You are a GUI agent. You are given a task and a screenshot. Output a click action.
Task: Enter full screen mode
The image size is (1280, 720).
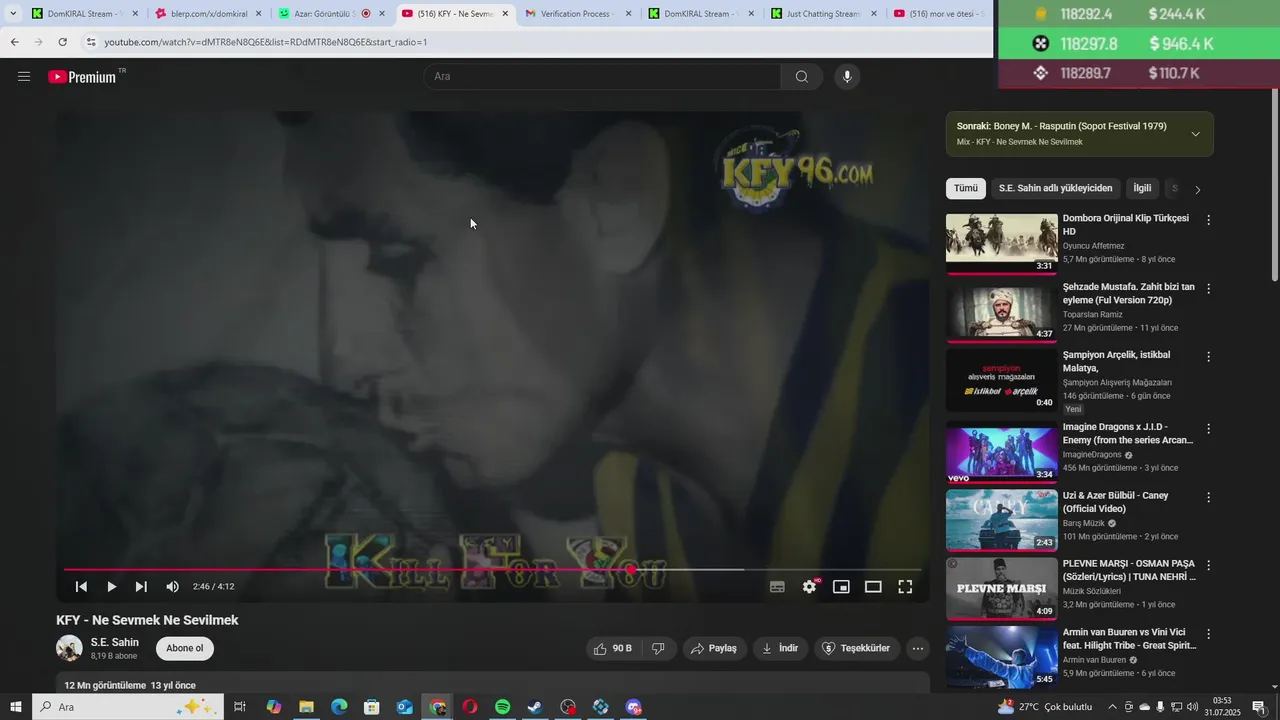pos(905,587)
